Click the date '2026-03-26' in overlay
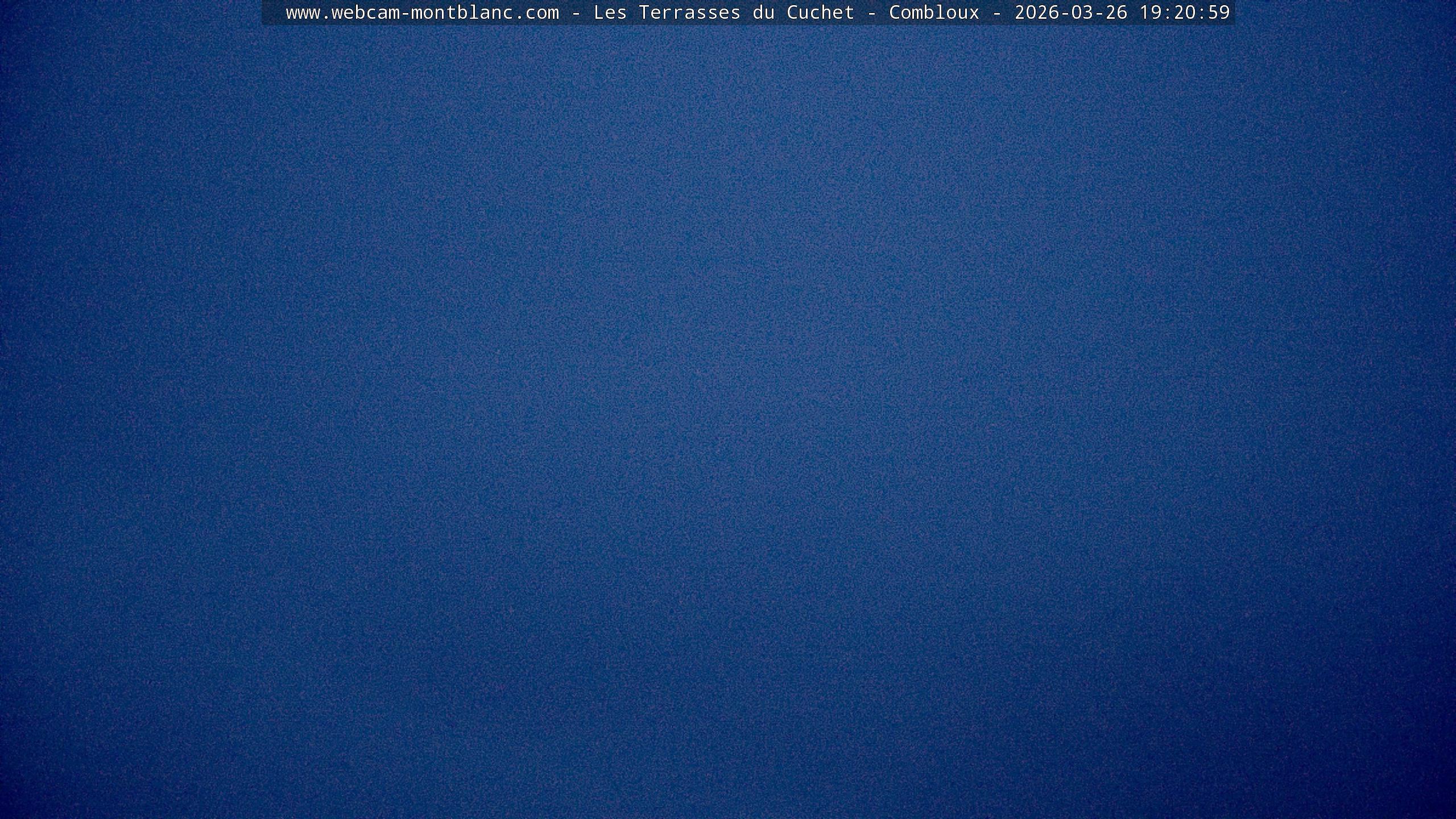1456x819 pixels. 1070,13
